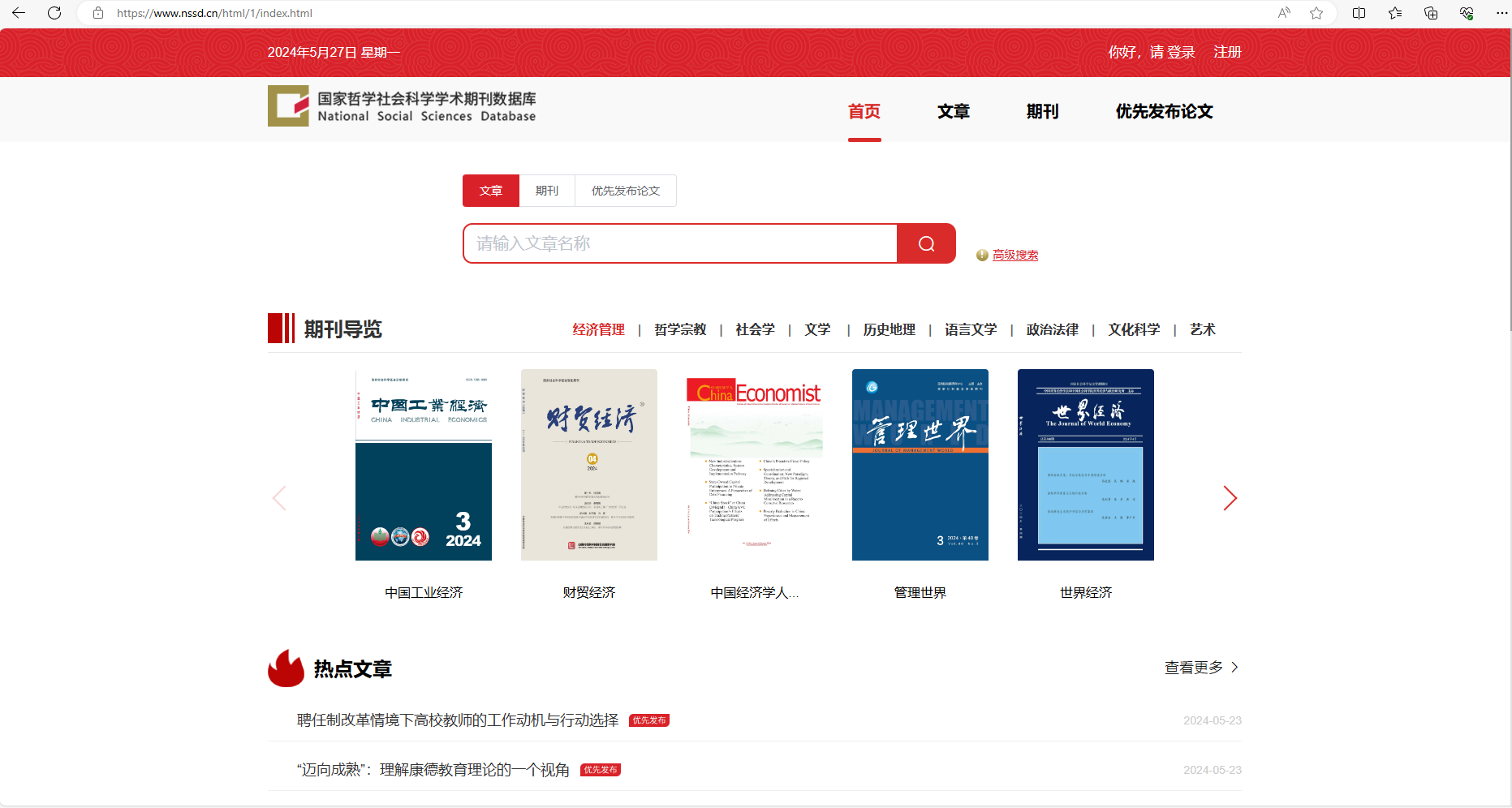Reload the page with refresh icon
Screen dimensions: 1512x808
(54, 13)
